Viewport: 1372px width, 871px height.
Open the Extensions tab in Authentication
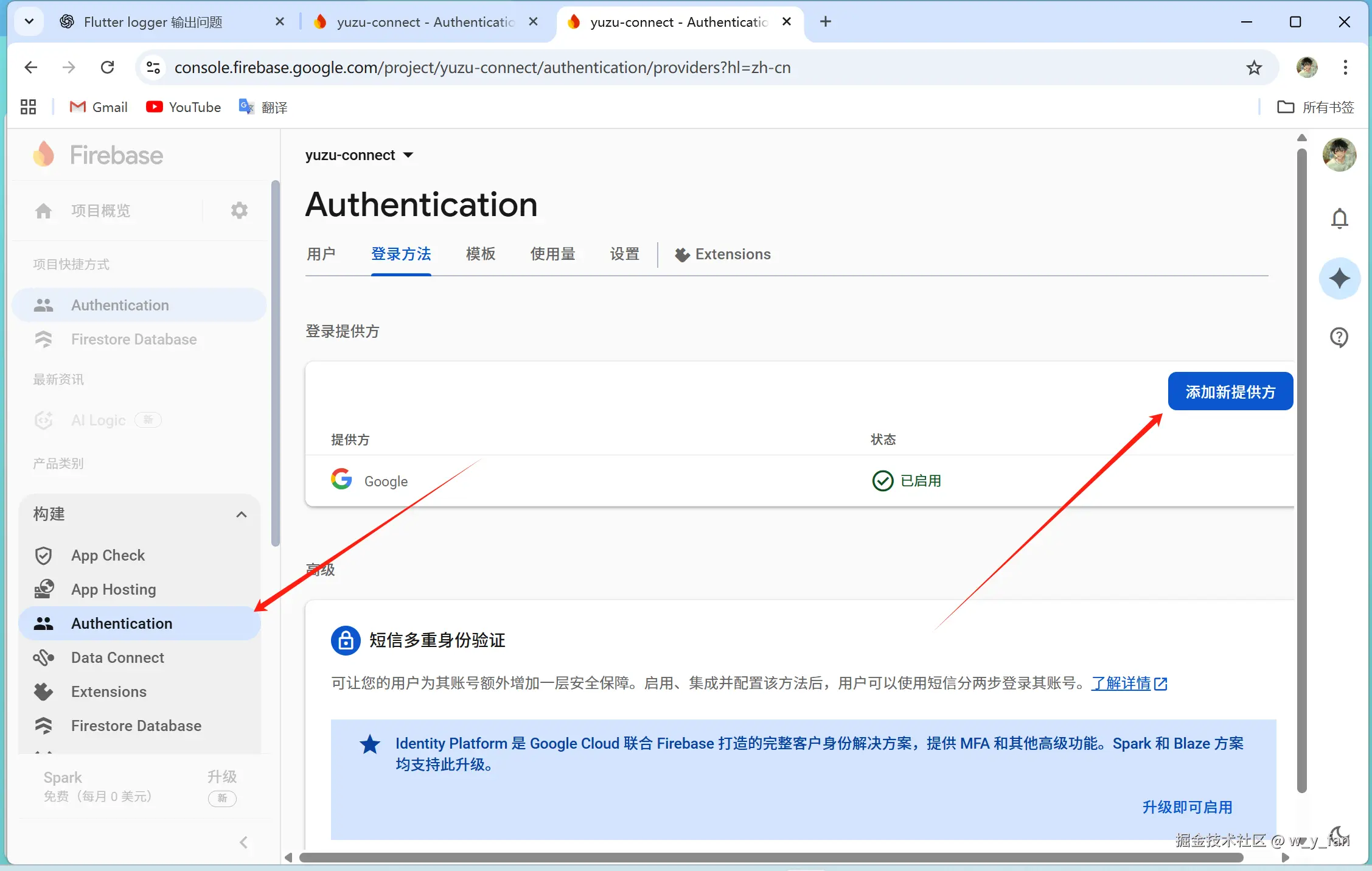[722, 254]
